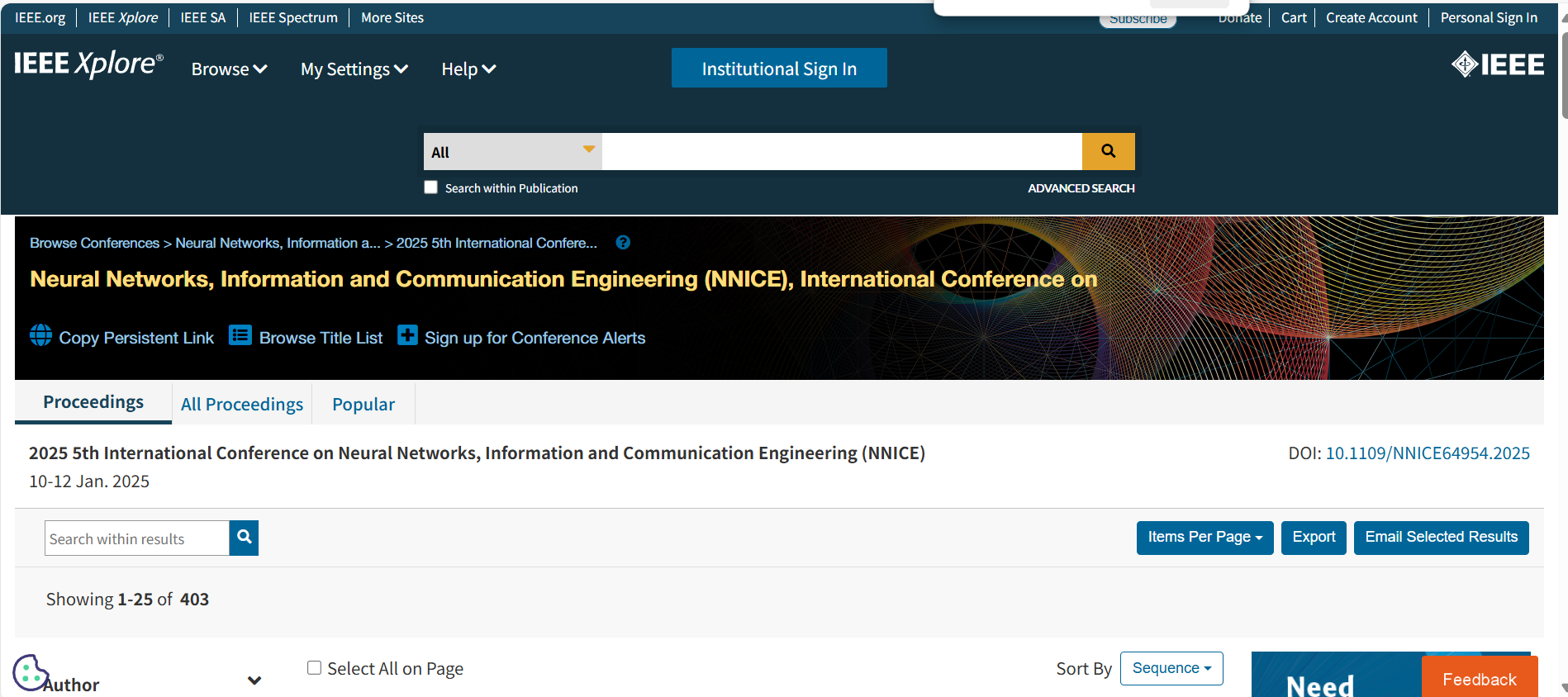Click the Export button
This screenshot has width=1568, height=697.
1314,538
